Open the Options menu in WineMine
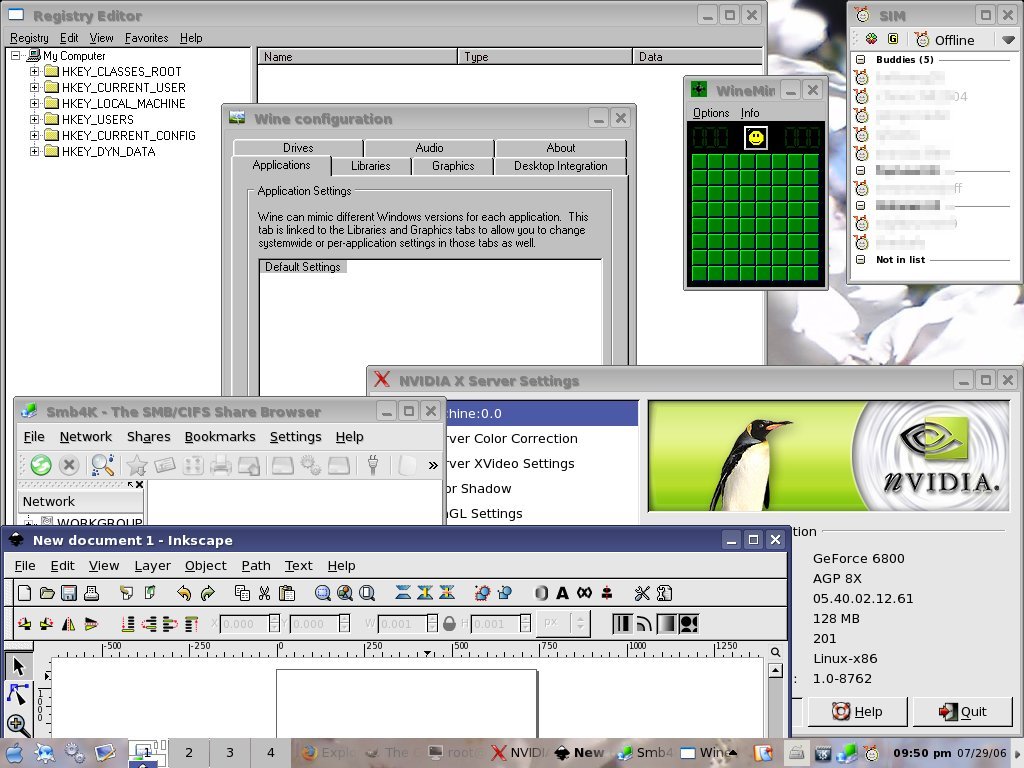Screen dimensions: 1024x768 tap(711, 113)
